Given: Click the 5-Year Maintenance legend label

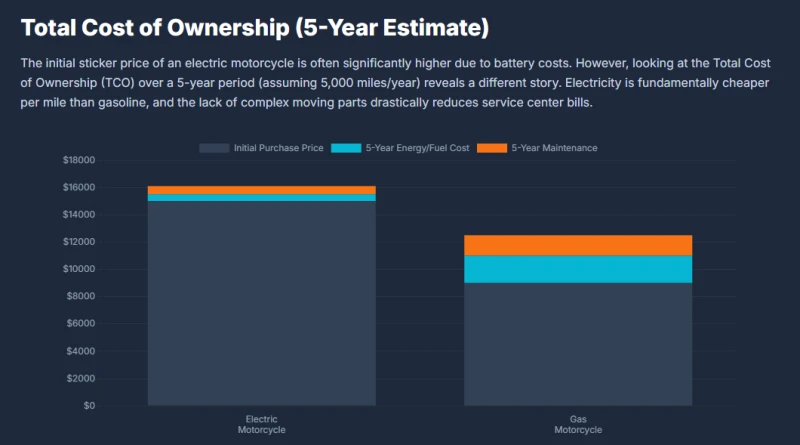Looking at the screenshot, I should 554,148.
